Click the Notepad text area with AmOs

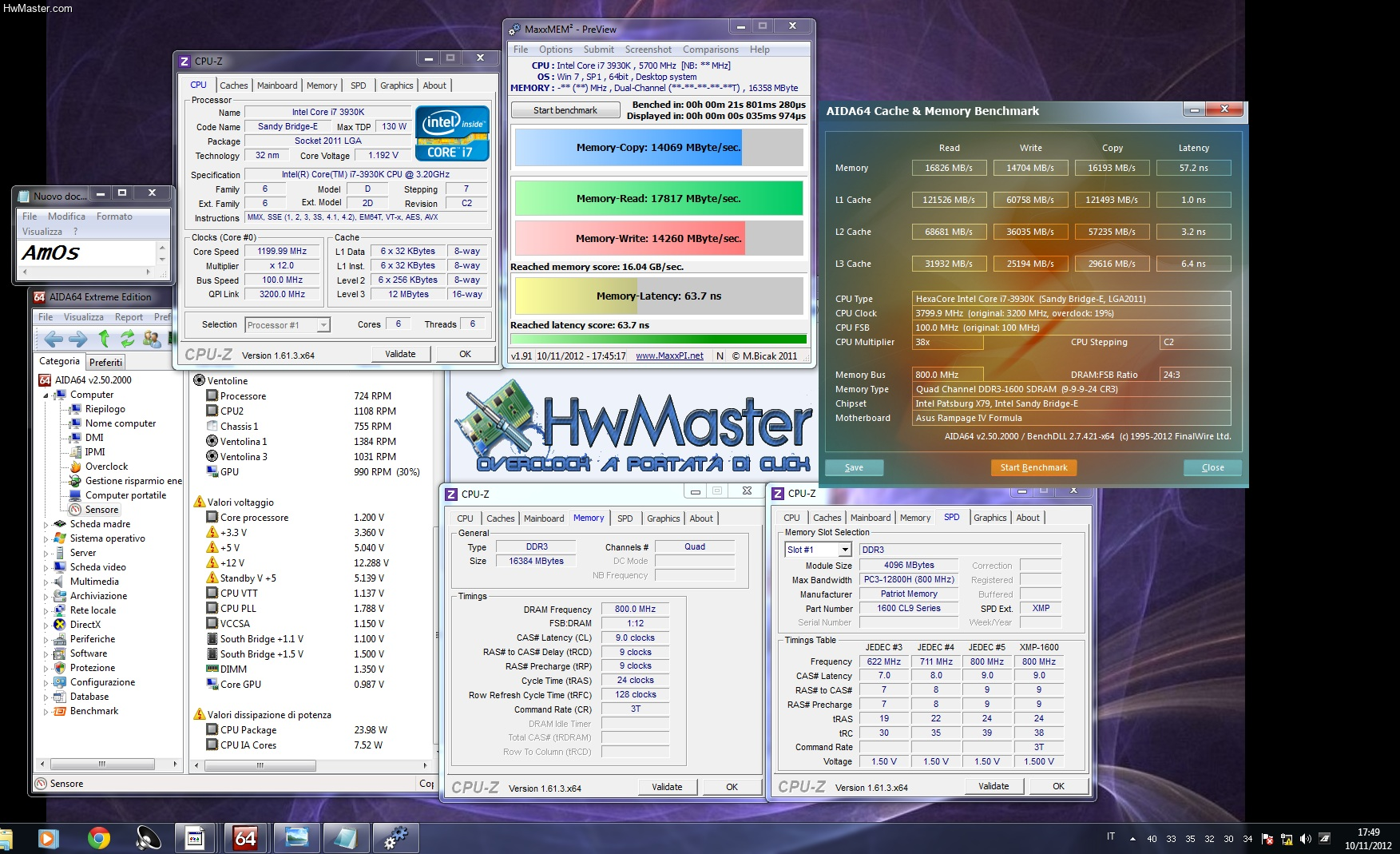click(87, 252)
